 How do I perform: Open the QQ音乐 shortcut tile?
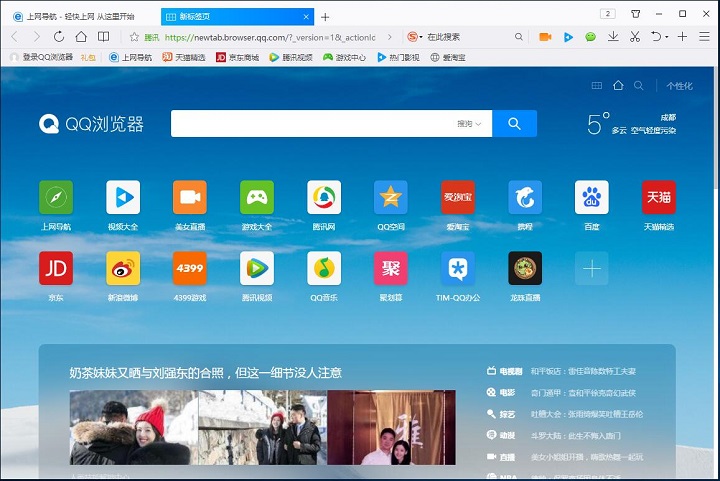324,268
